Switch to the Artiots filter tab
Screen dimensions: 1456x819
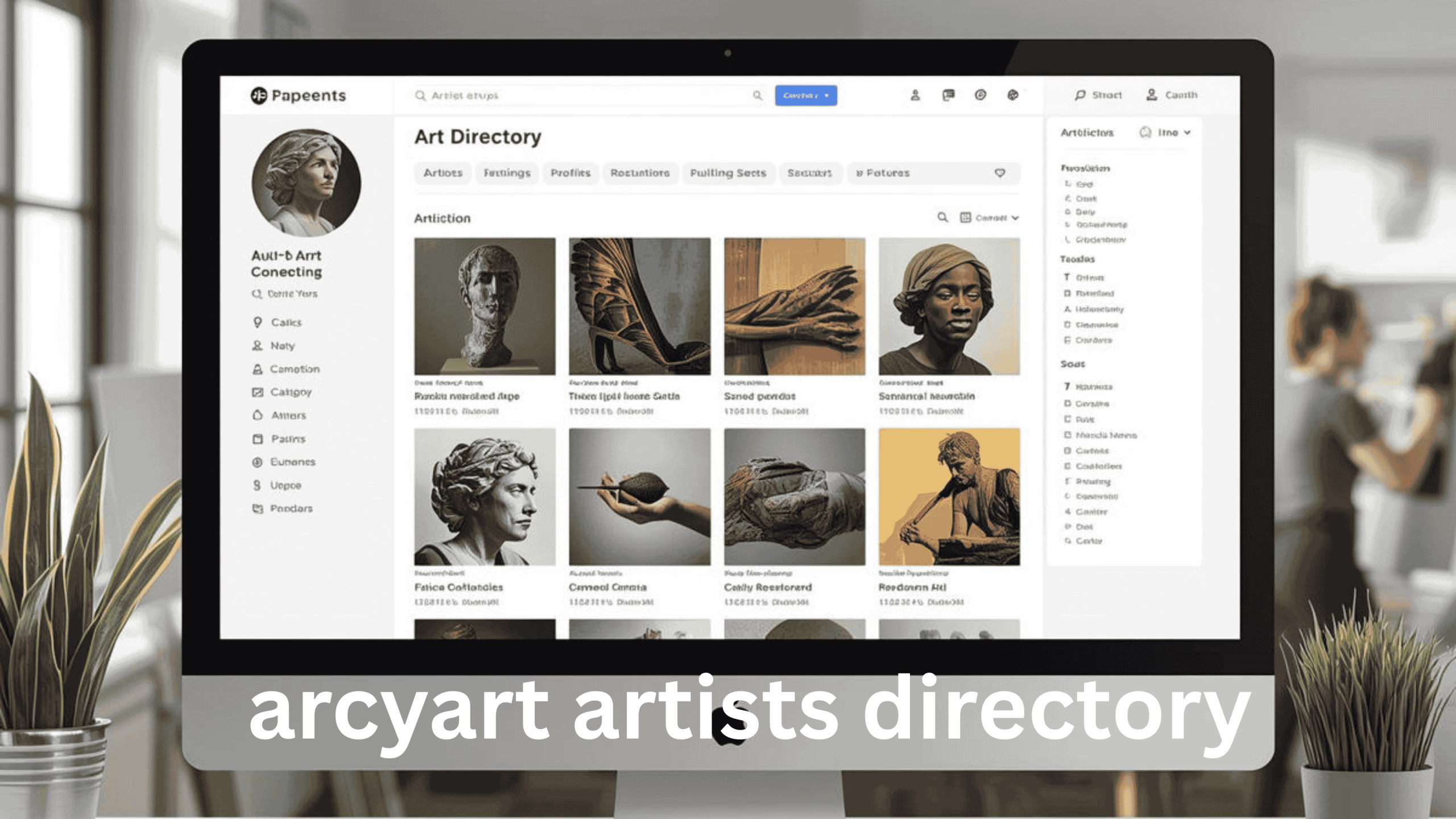442,173
